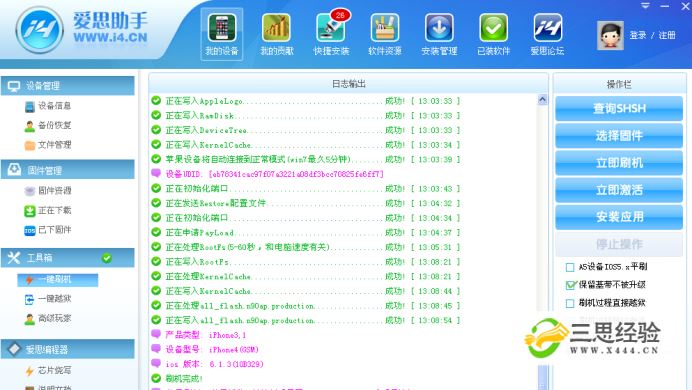This screenshot has height=390, width=692.
Task: Click the 查询SHSH button
Action: (619, 109)
